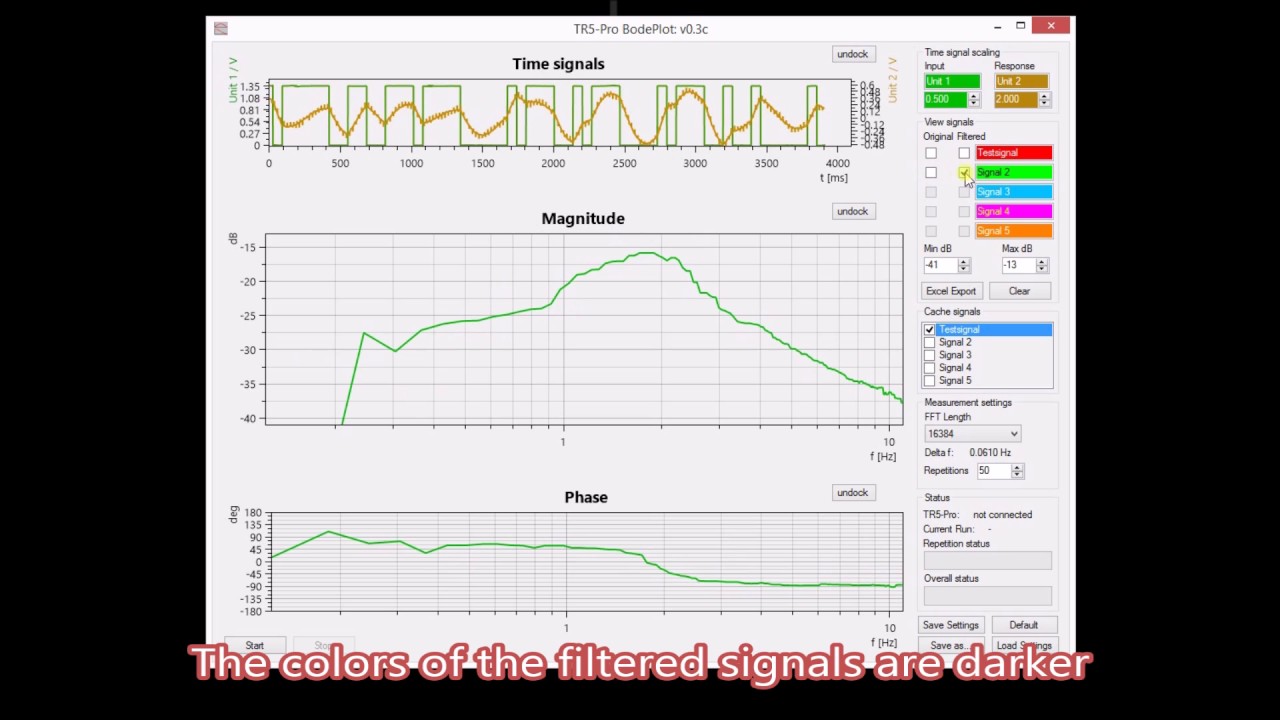This screenshot has width=1280, height=720.
Task: Click the Overall status progress bar
Action: click(x=987, y=596)
